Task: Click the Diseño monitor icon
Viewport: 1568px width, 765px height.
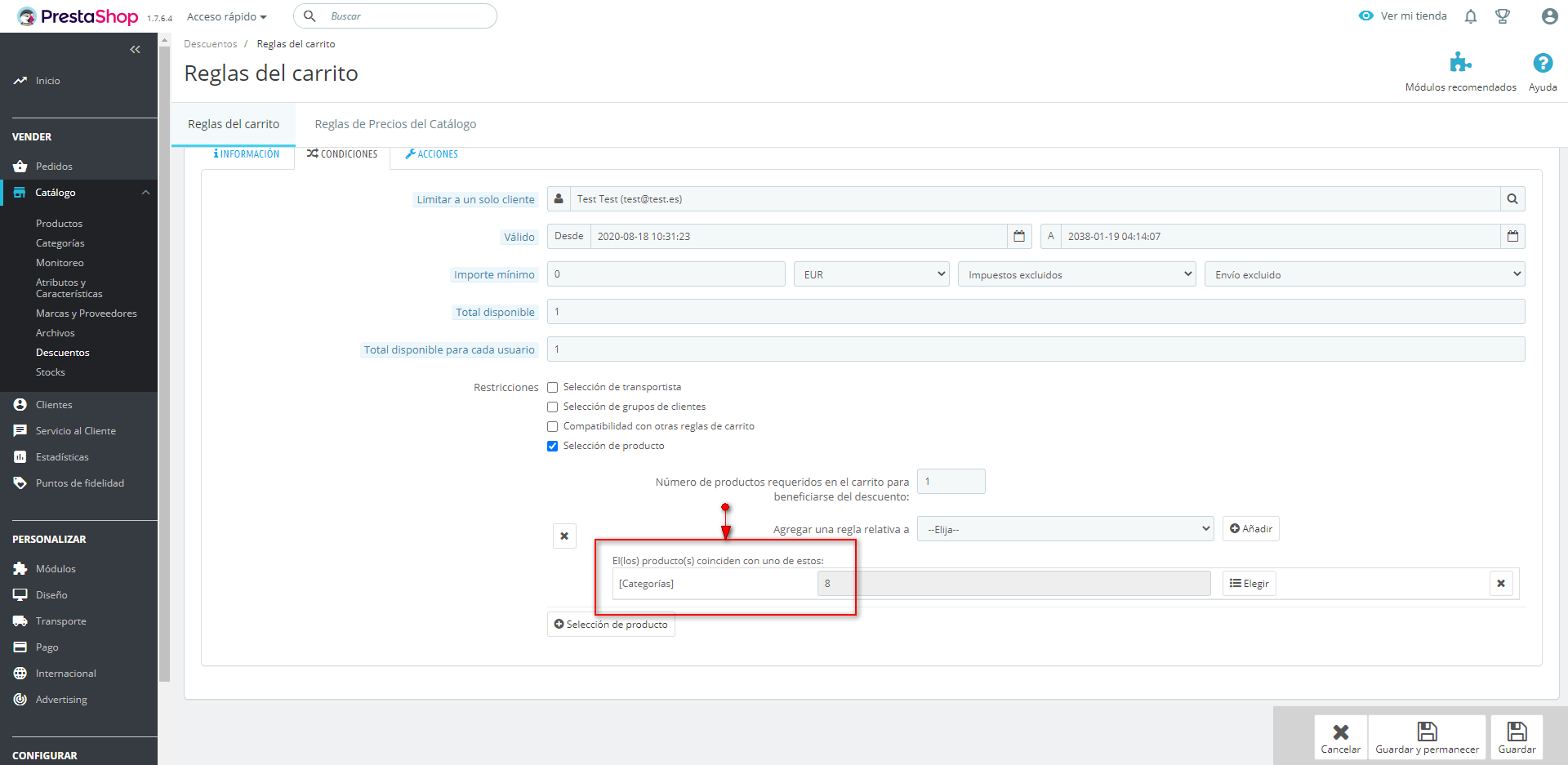Action: (x=20, y=595)
